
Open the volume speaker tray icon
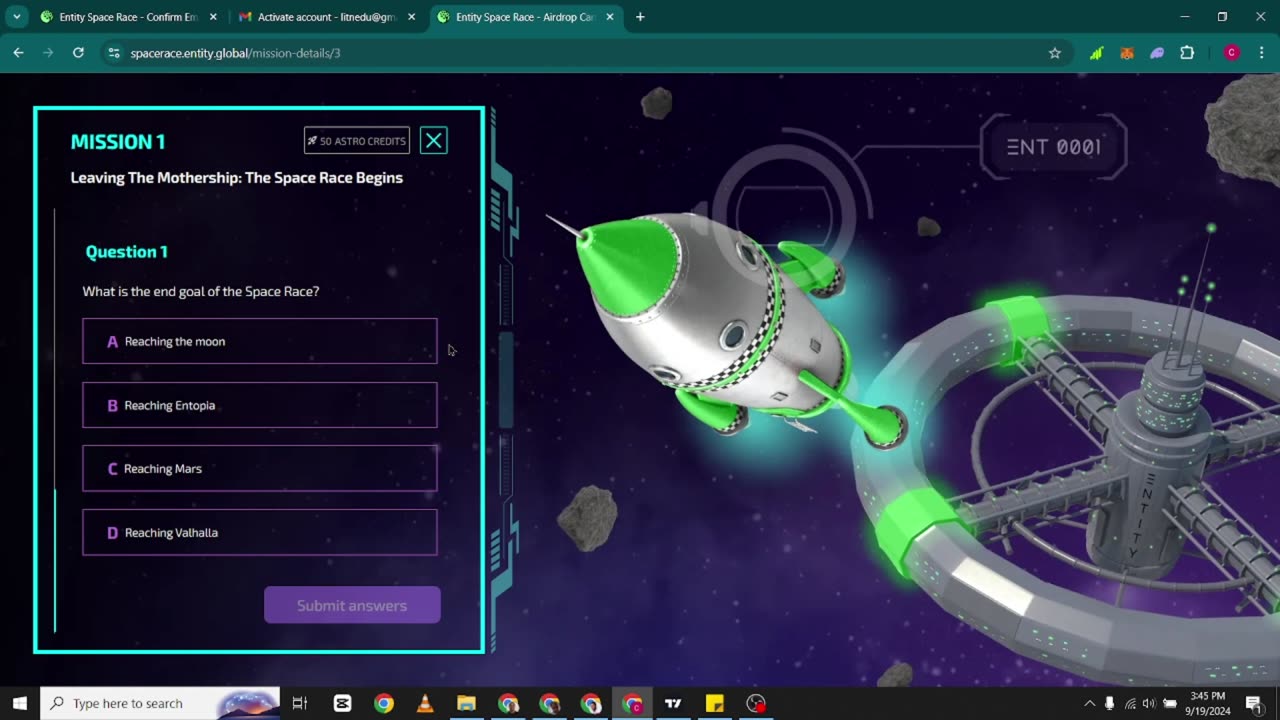1149,703
